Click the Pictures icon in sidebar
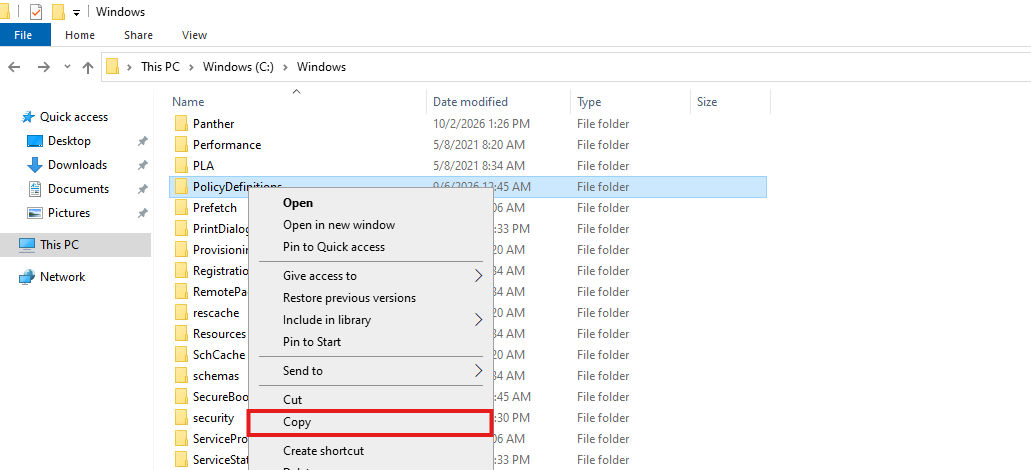Screen dimensions: 1031x470 pyautogui.click(x=35, y=213)
